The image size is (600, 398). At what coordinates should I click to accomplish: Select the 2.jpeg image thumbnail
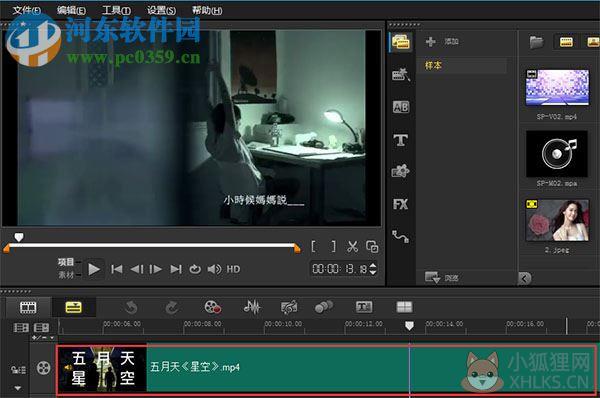pyautogui.click(x=557, y=220)
